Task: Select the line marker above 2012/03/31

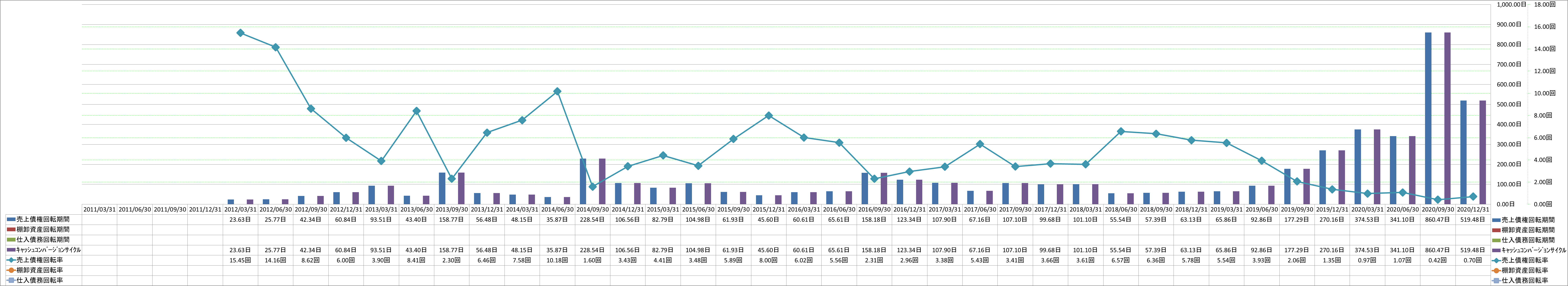Action: point(240,33)
